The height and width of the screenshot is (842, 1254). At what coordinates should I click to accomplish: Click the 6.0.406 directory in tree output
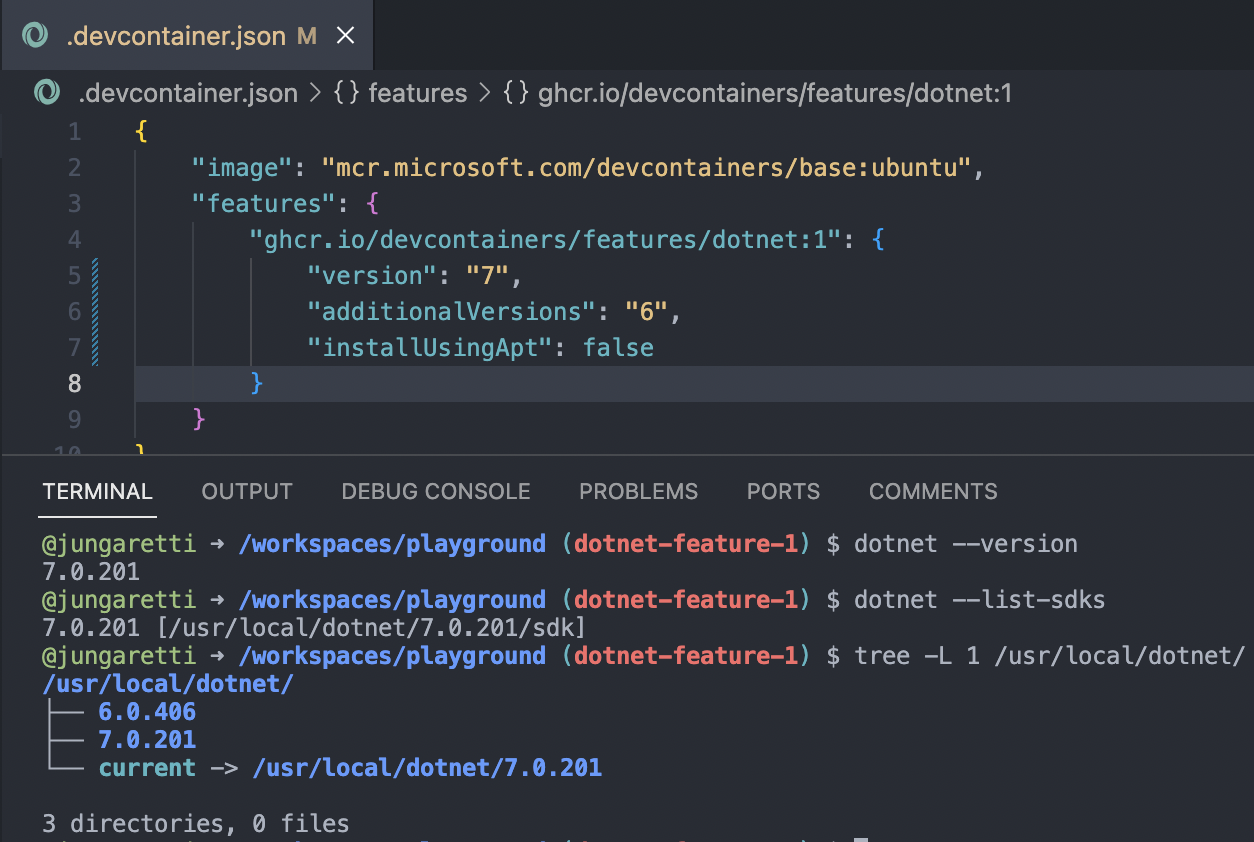[x=147, y=712]
